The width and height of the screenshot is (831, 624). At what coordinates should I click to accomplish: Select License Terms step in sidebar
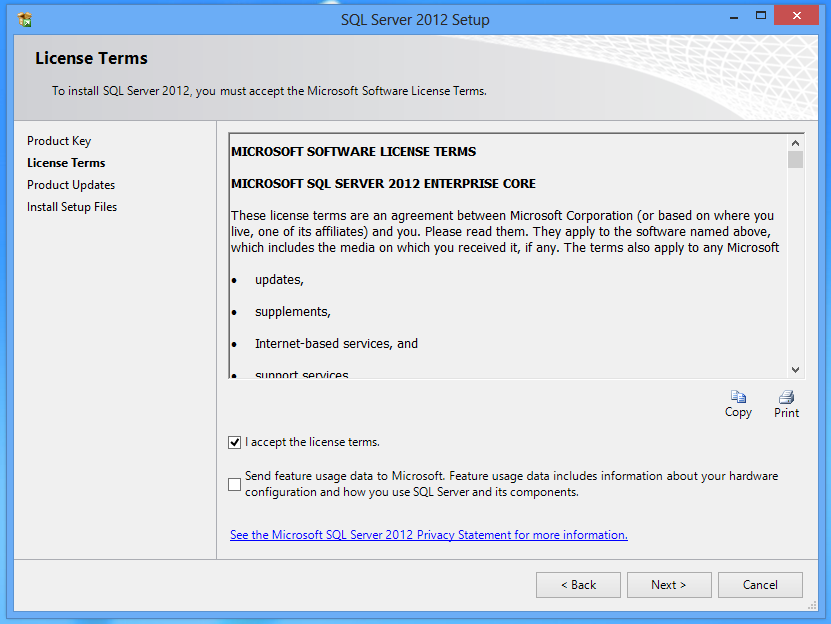click(x=66, y=163)
